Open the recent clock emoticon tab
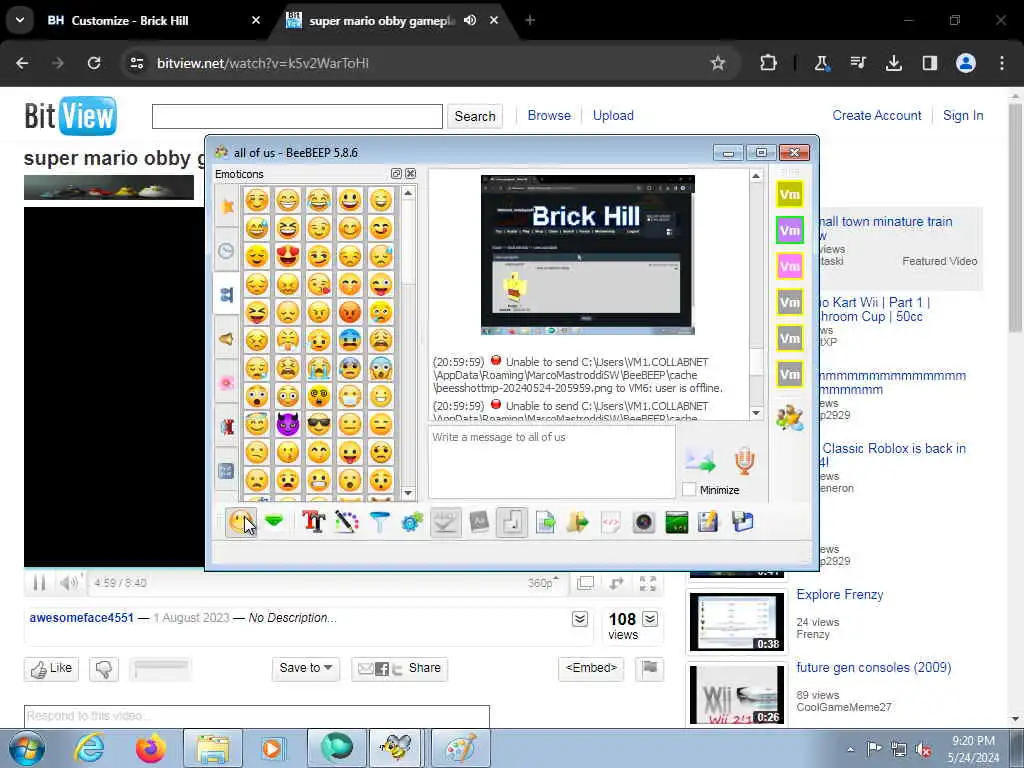This screenshot has width=1024, height=768. click(x=227, y=251)
